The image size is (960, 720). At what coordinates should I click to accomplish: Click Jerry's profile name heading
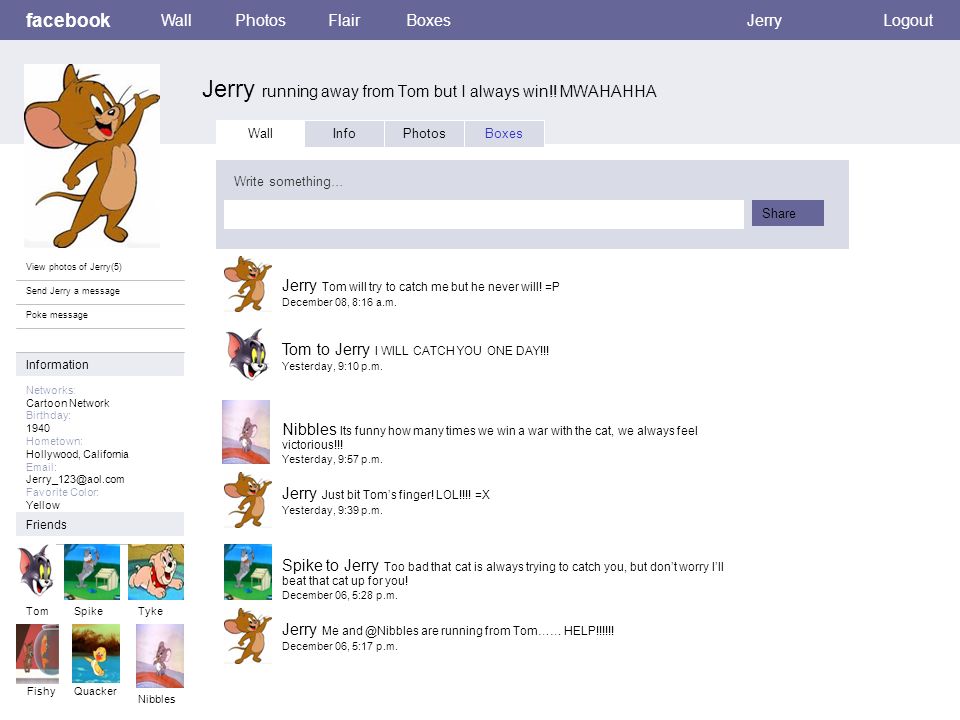[228, 89]
